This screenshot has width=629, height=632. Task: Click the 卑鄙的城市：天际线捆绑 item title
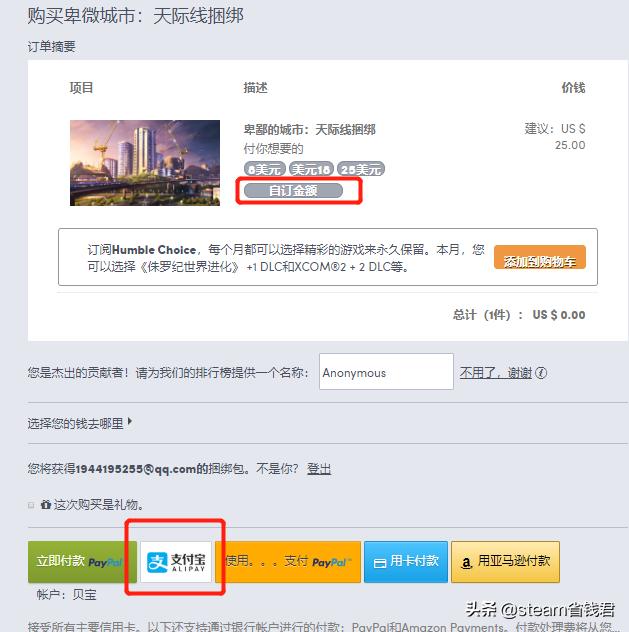309,130
